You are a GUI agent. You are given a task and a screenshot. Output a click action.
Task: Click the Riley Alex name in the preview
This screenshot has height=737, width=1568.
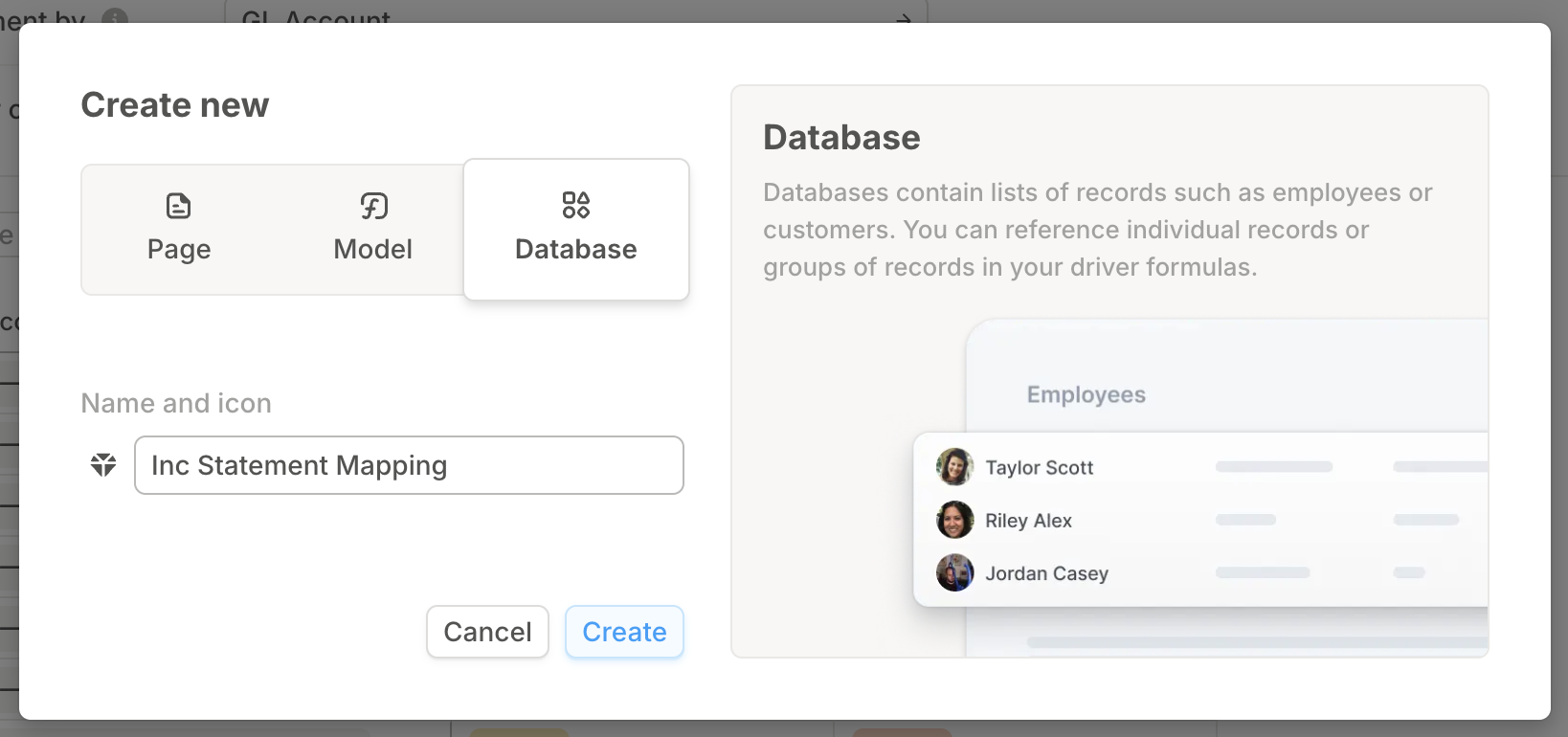tap(1028, 520)
